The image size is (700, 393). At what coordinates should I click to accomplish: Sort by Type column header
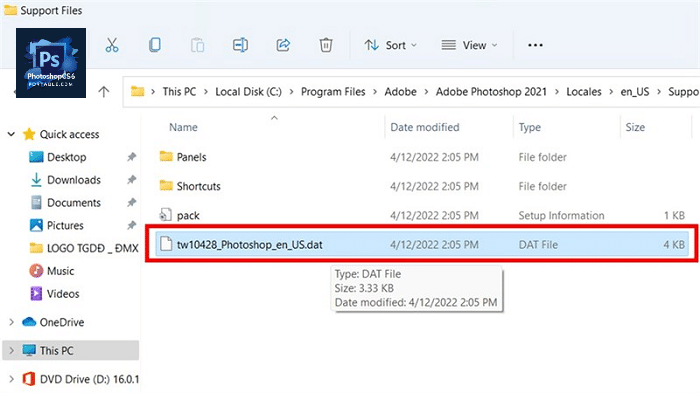pyautogui.click(x=529, y=127)
